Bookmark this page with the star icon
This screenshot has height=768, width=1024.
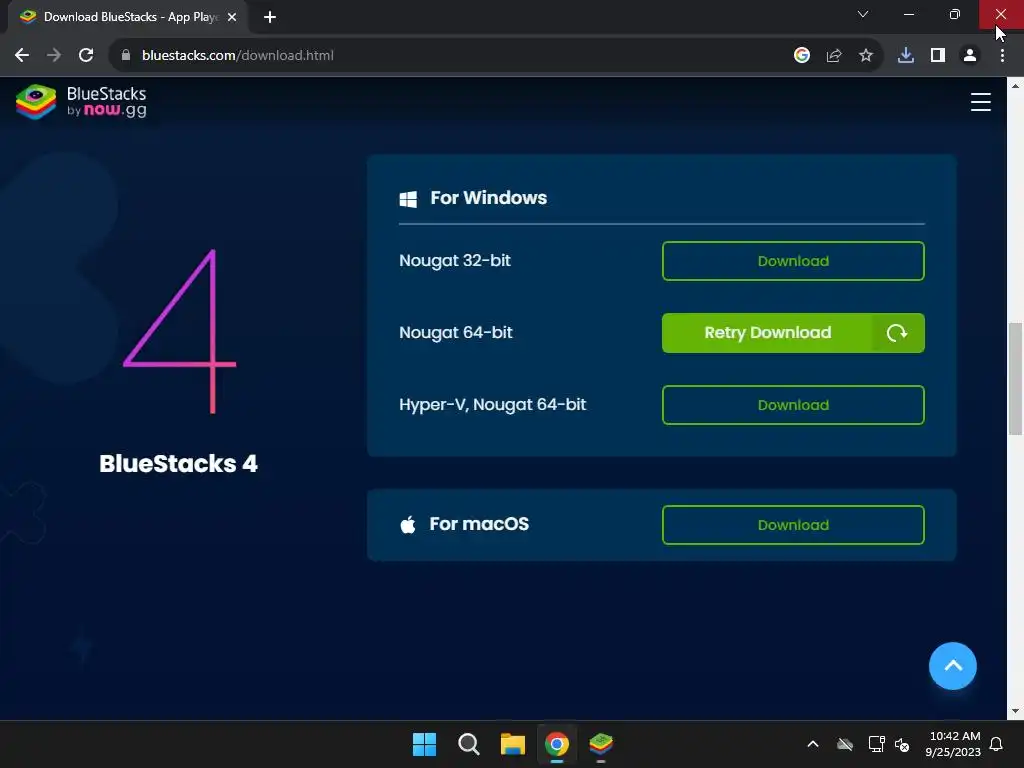point(866,56)
